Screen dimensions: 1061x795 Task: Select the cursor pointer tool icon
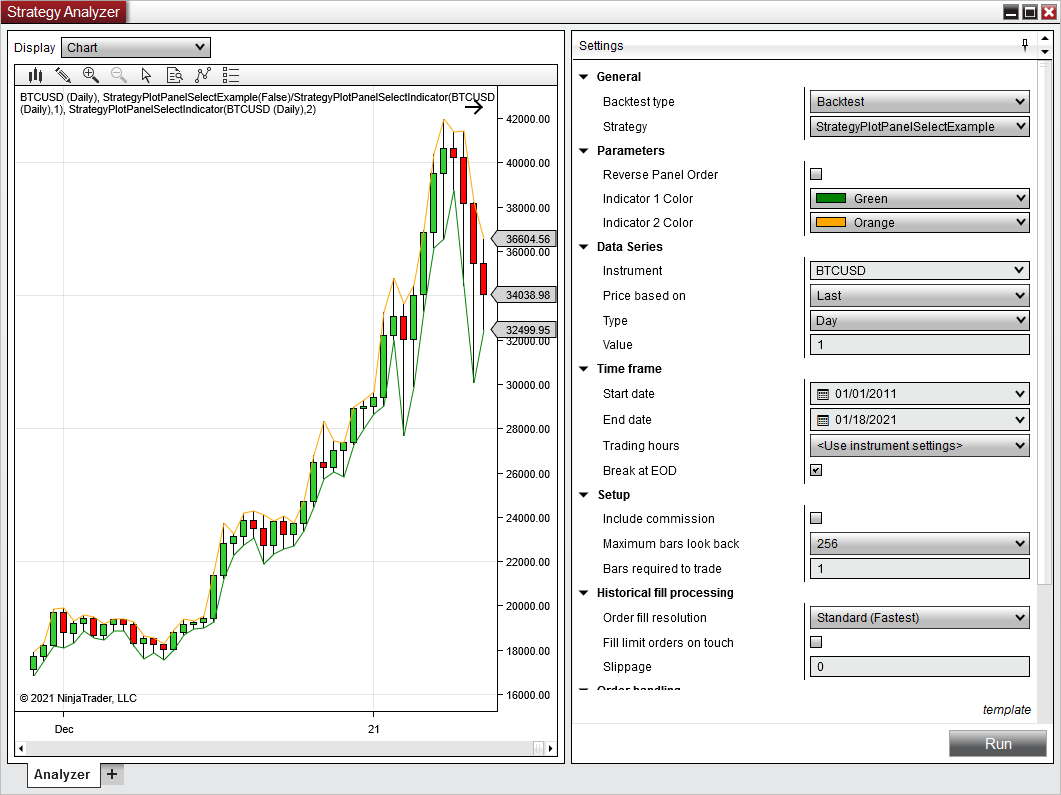point(146,75)
